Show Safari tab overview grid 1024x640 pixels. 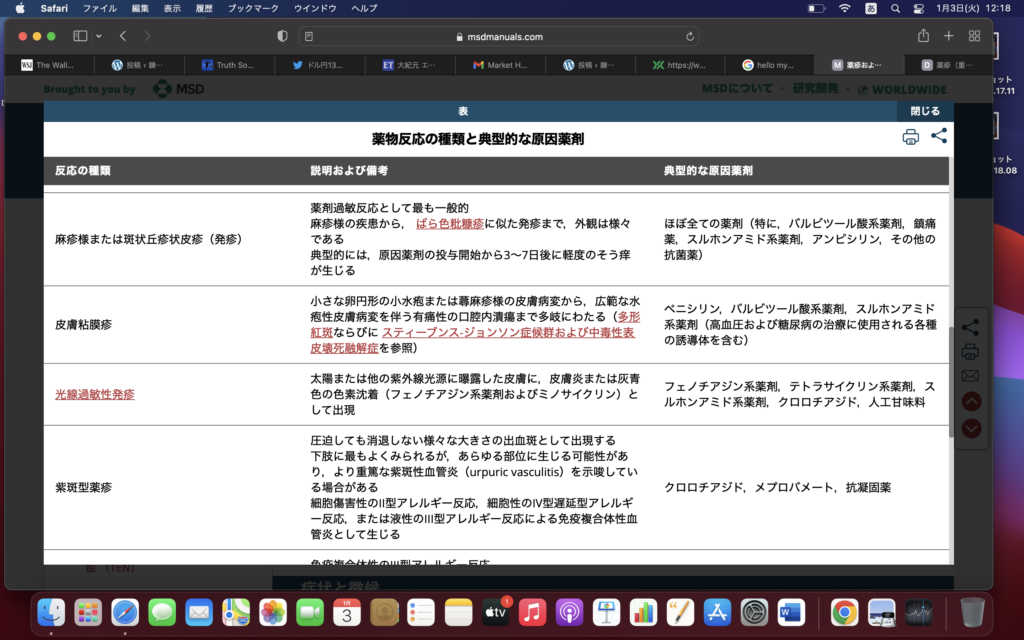tap(974, 36)
